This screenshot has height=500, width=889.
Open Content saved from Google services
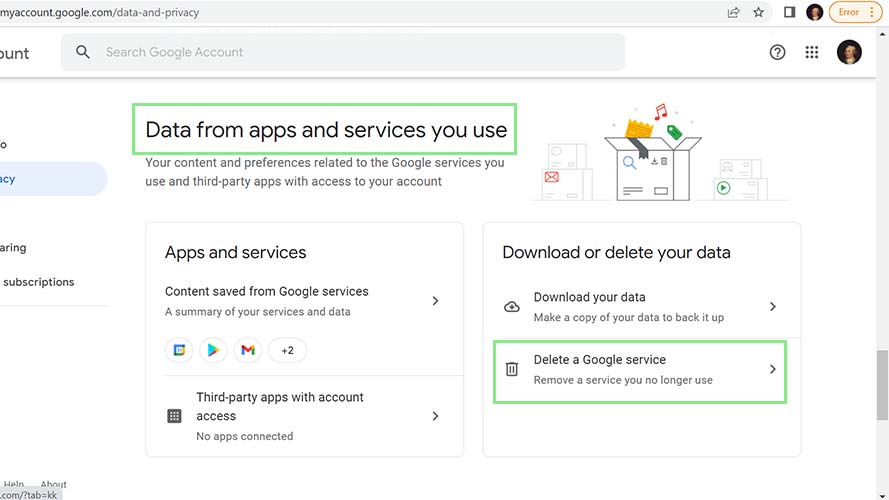pos(304,300)
